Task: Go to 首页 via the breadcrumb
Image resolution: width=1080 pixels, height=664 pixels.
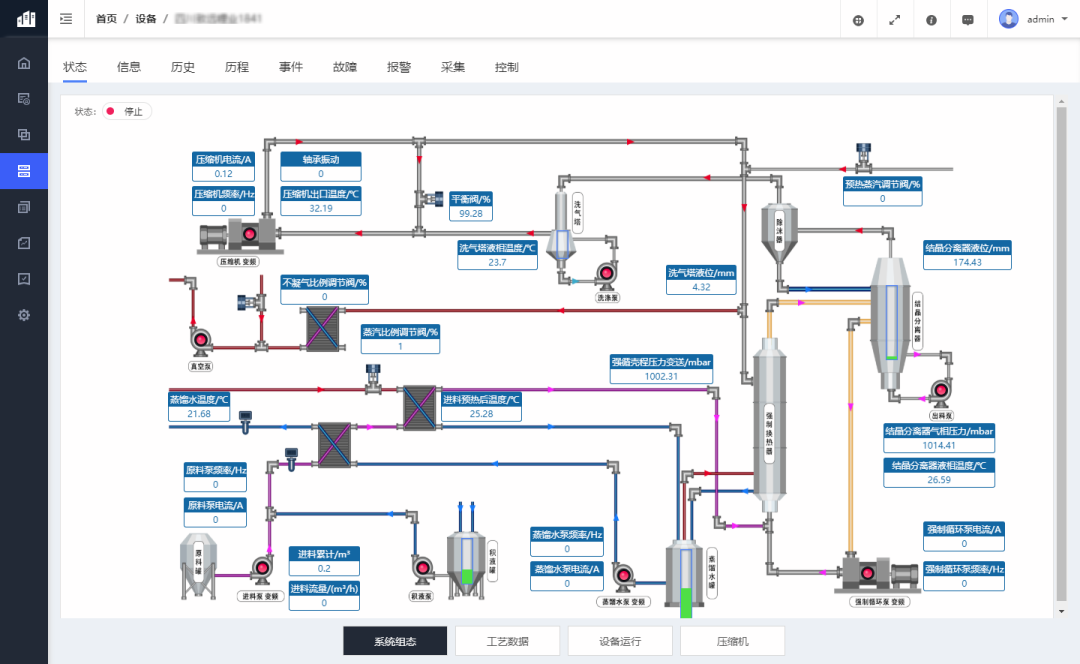Action: pyautogui.click(x=106, y=19)
